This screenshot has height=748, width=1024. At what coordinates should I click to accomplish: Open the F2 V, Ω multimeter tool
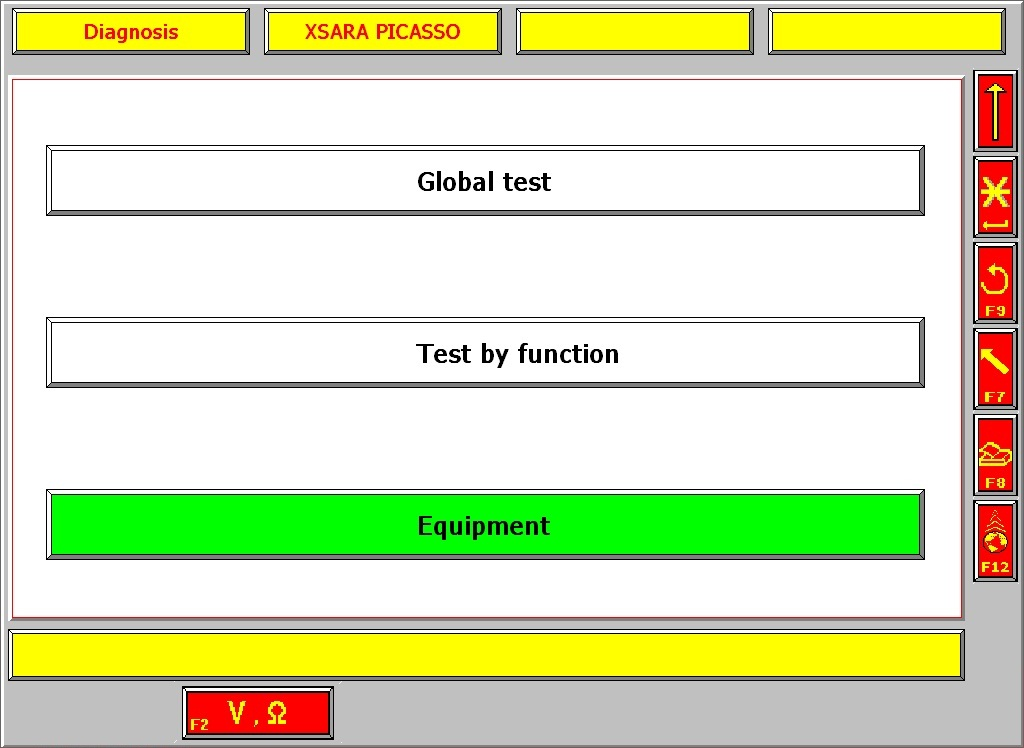(x=258, y=713)
